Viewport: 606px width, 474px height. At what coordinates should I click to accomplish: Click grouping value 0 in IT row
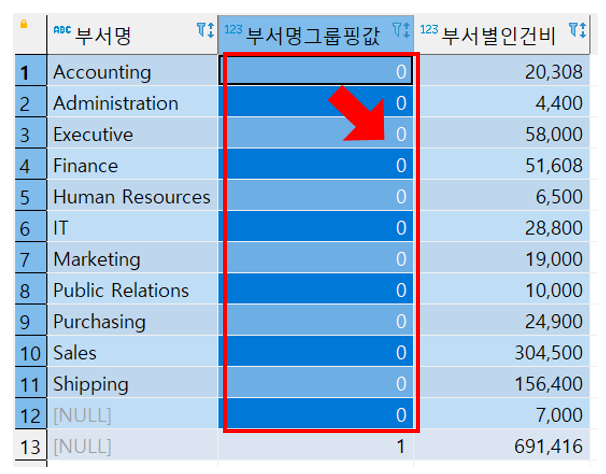click(316, 227)
